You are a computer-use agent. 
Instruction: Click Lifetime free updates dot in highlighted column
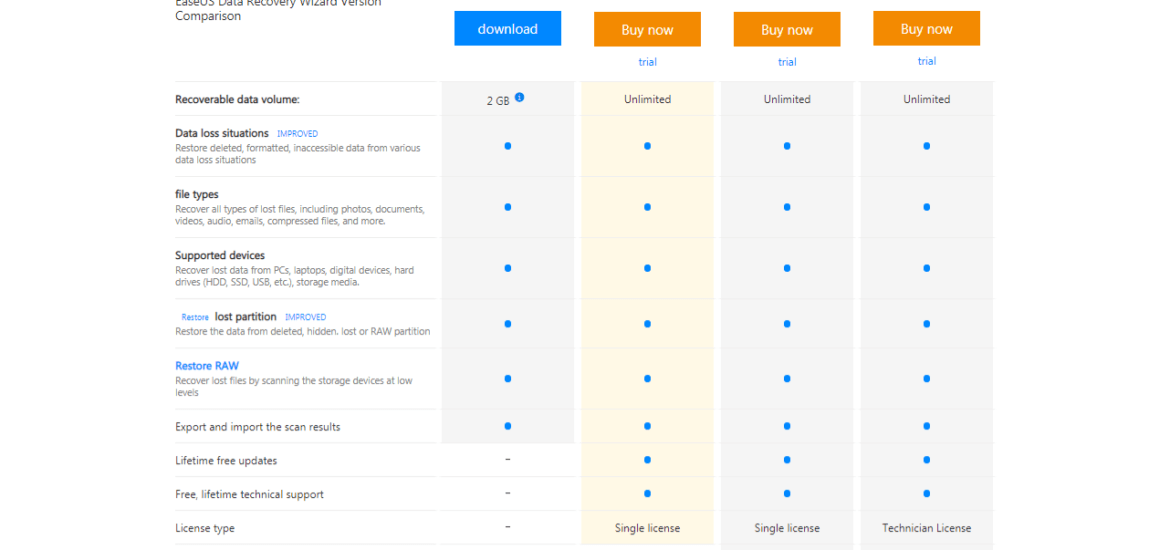[647, 460]
